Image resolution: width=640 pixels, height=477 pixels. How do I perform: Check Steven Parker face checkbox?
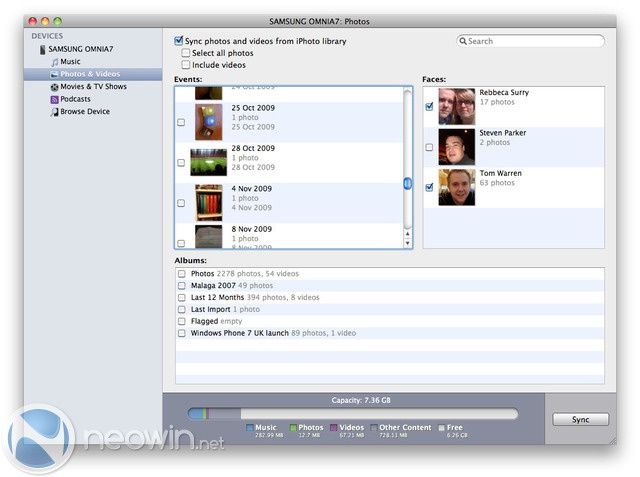click(429, 147)
